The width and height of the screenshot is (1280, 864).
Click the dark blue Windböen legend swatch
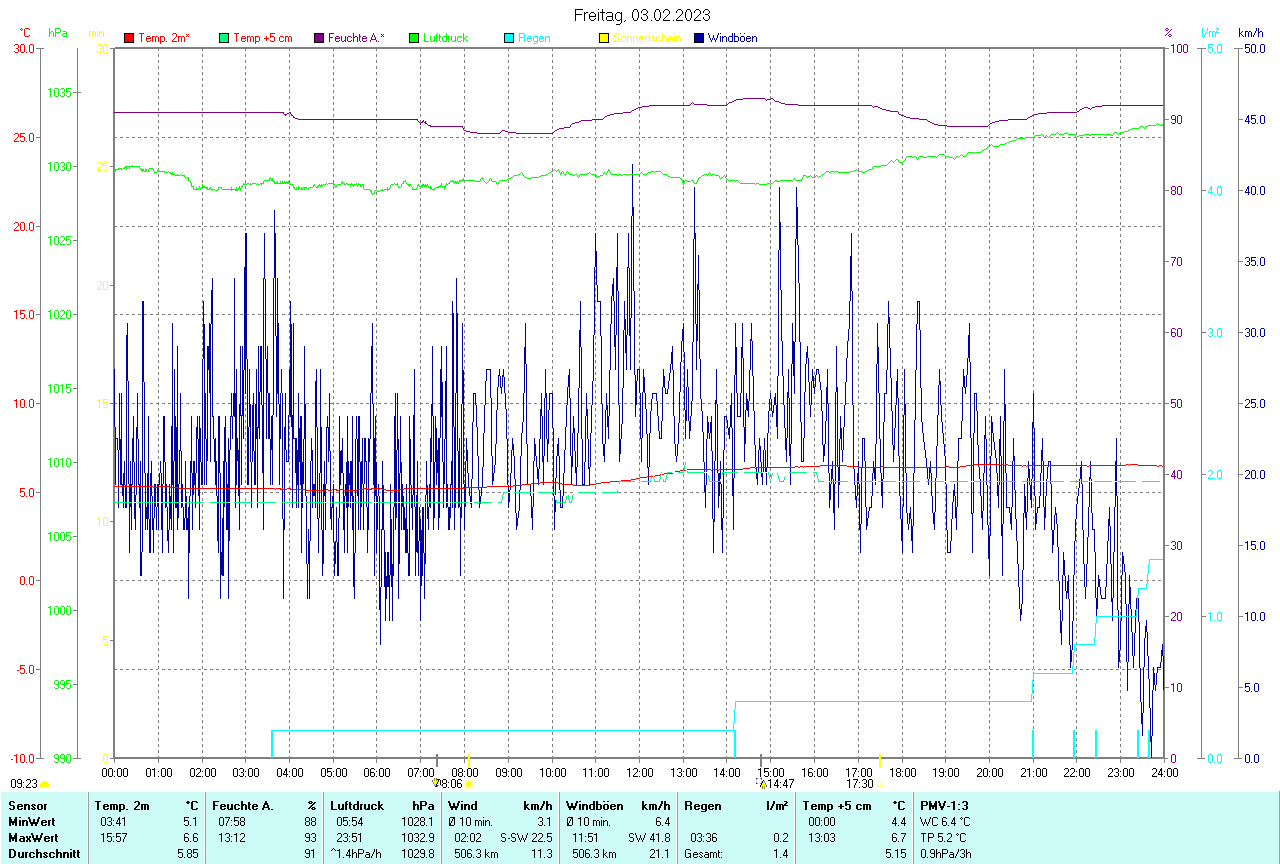coord(699,38)
